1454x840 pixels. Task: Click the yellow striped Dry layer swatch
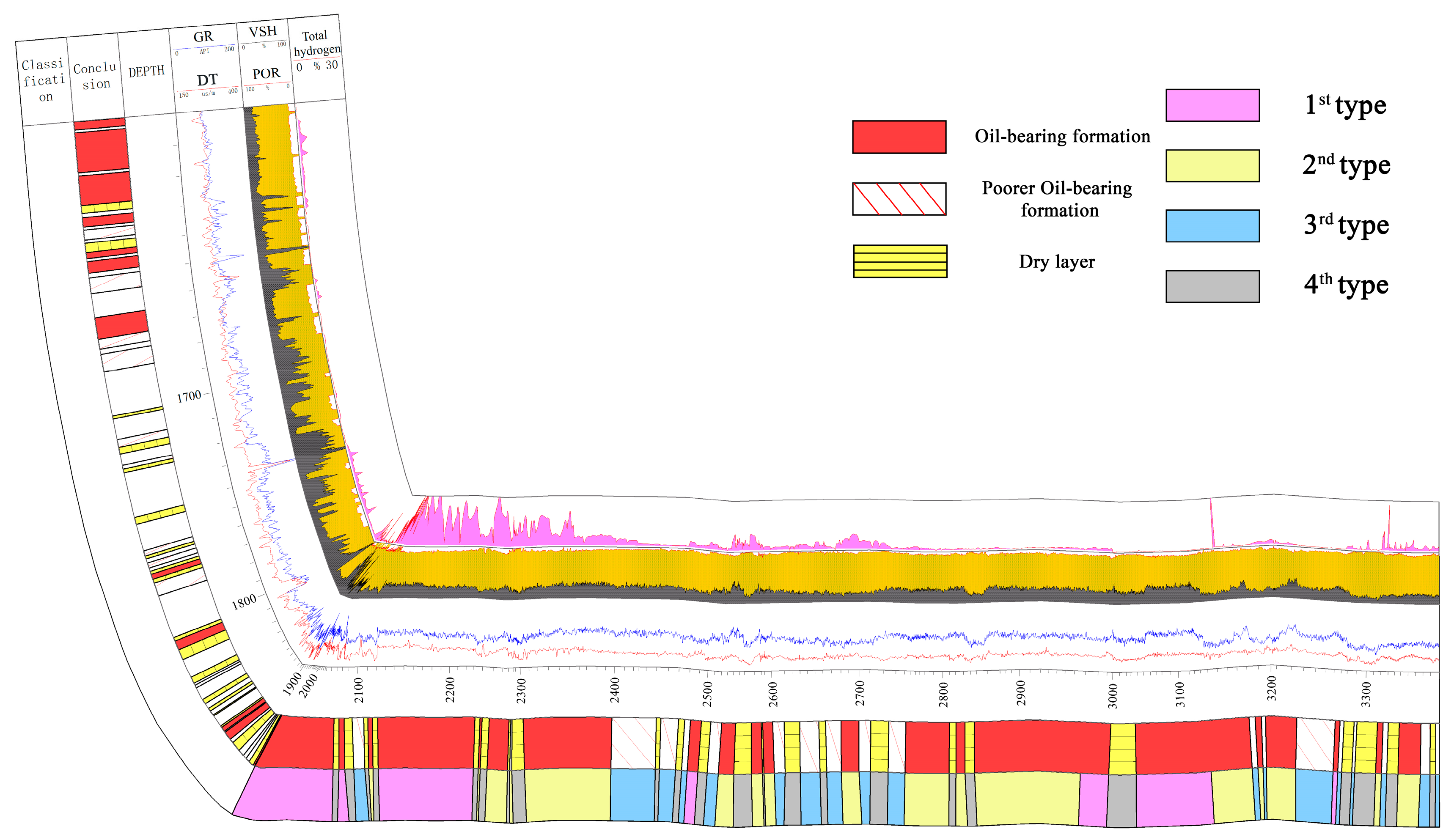(900, 261)
